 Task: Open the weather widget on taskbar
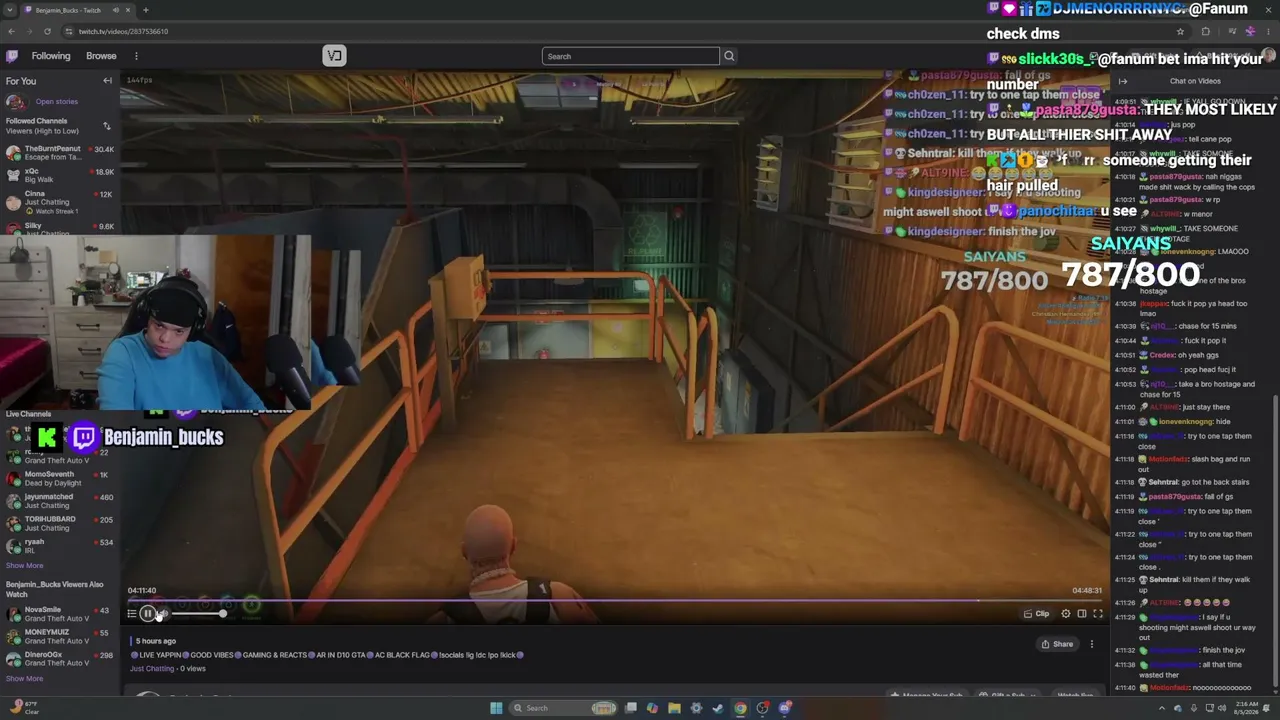tap(26, 708)
